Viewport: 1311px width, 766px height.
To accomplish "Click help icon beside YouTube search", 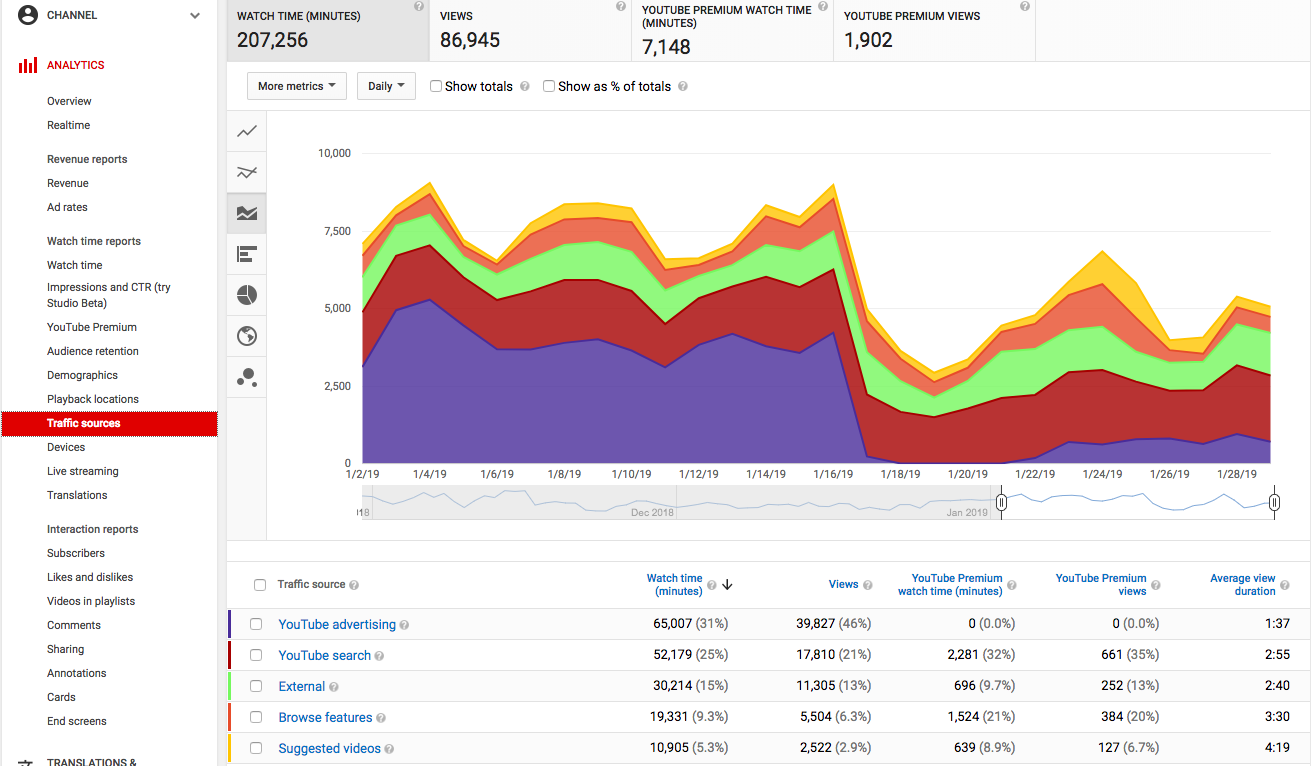I will coord(380,656).
